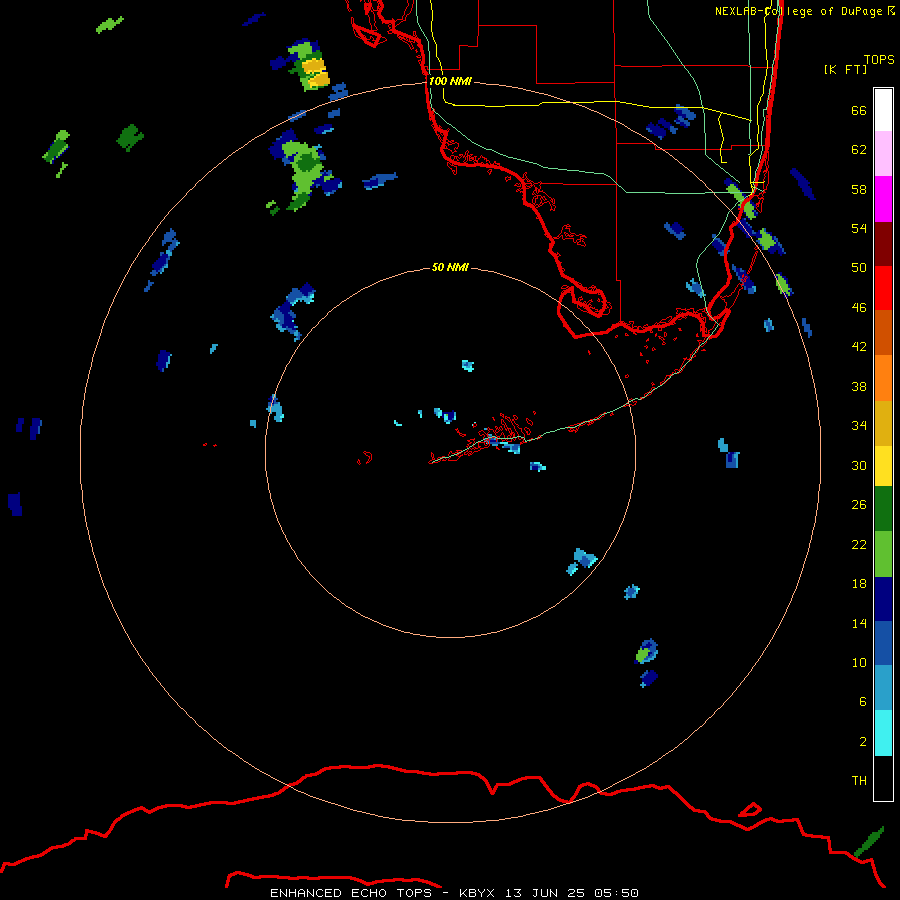The height and width of the screenshot is (900, 900).
Task: Select the cyan swatch in the legend
Action: click(x=883, y=733)
